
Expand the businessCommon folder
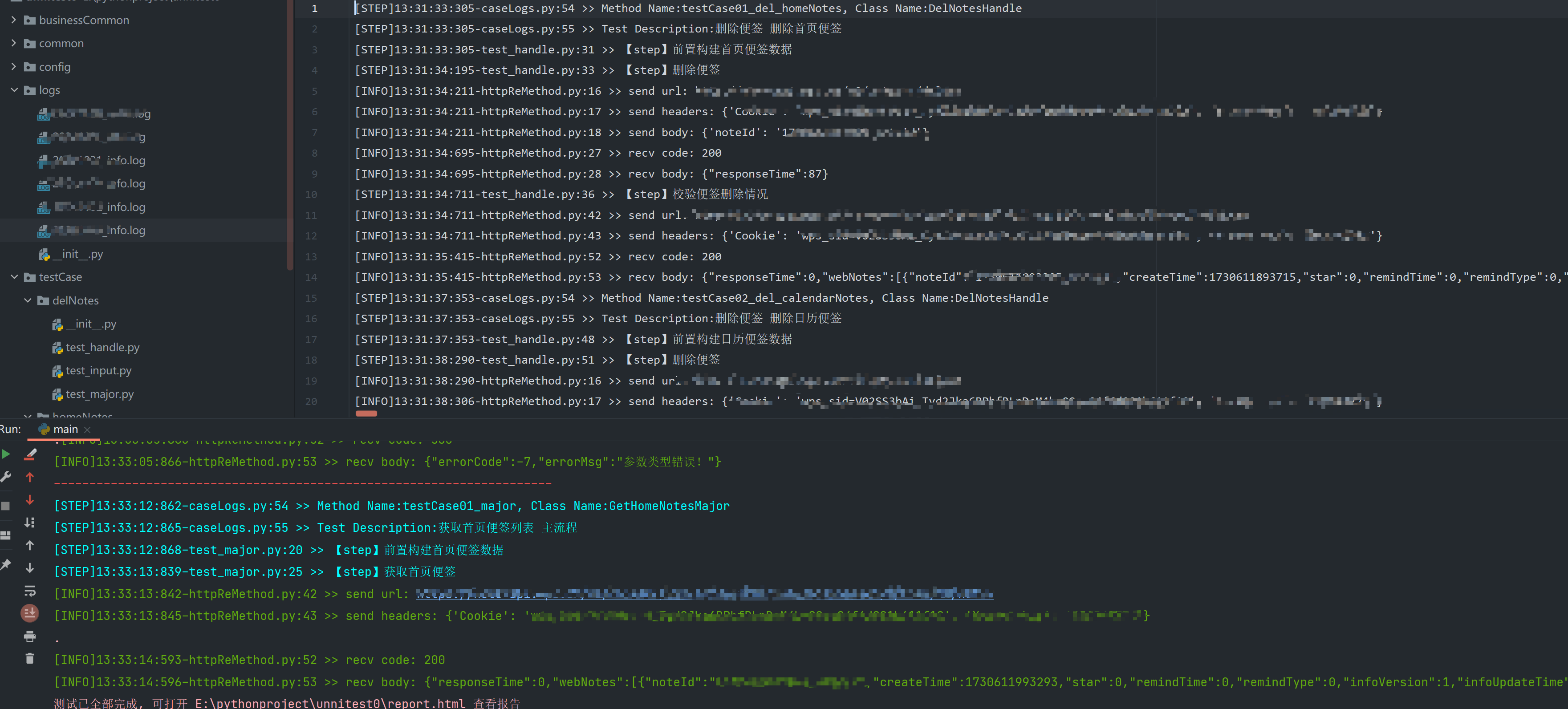click(x=13, y=20)
